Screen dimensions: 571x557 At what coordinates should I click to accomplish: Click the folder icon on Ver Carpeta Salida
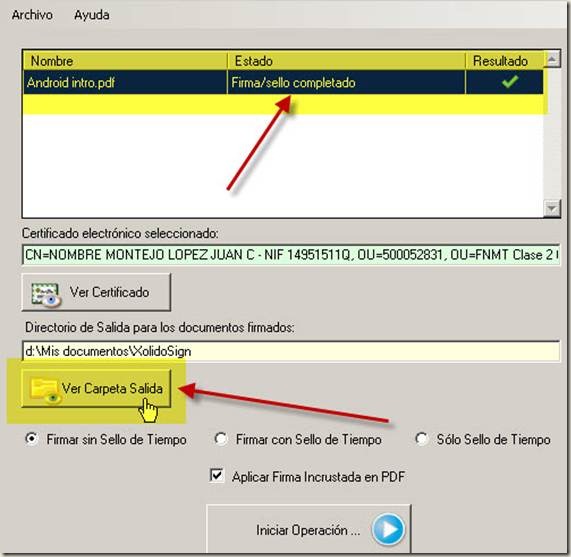click(45, 391)
